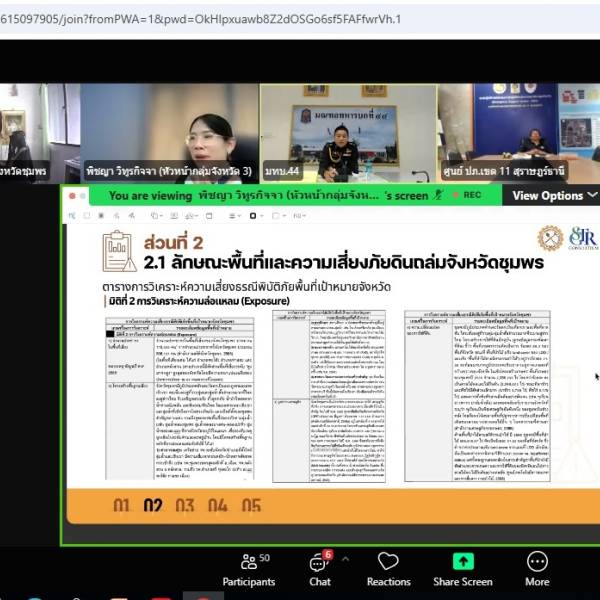The height and width of the screenshot is (600, 600).
Task: Open the Chat panel with 6 unread
Action: (320, 569)
